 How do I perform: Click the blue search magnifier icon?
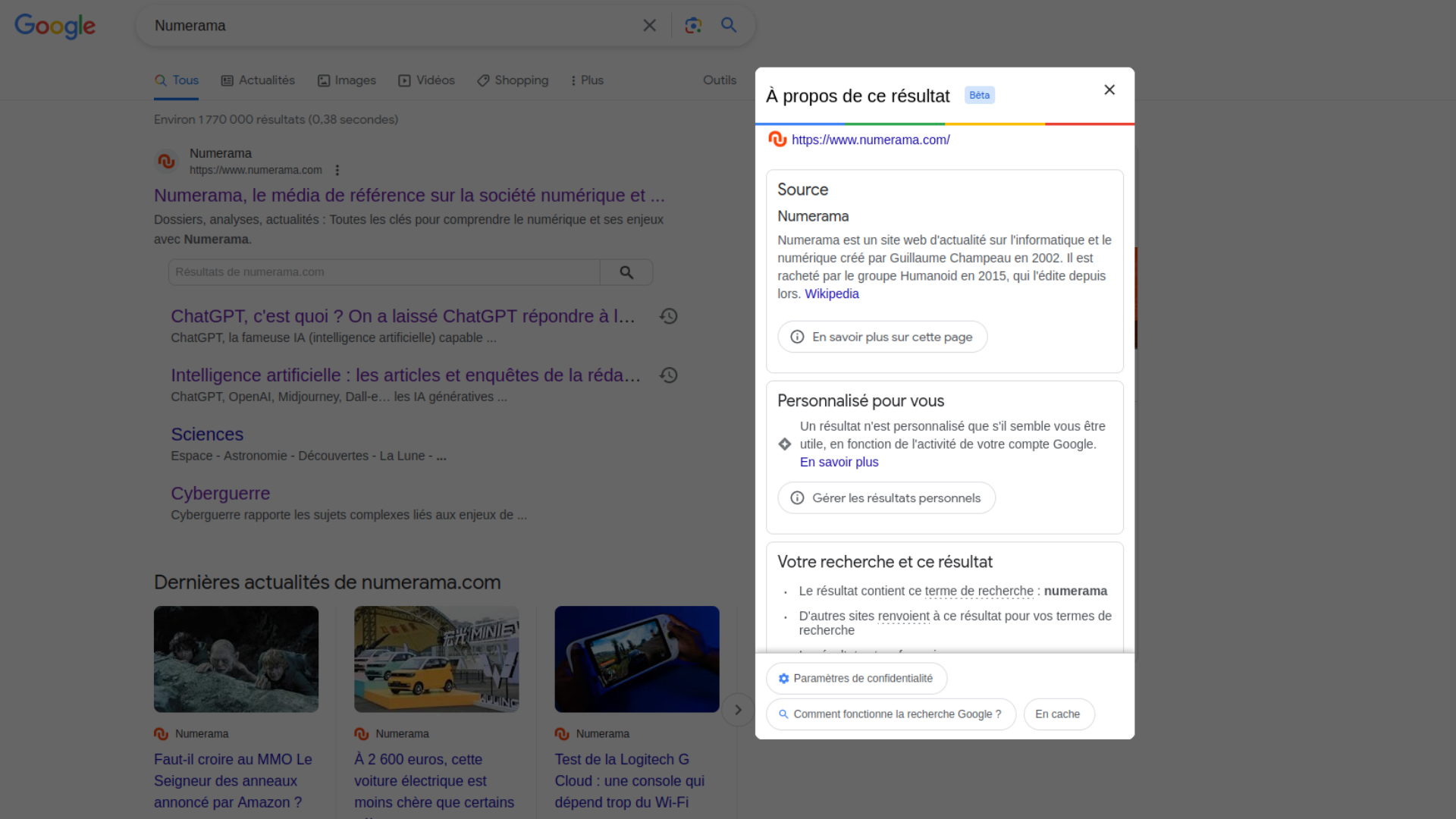tap(729, 25)
